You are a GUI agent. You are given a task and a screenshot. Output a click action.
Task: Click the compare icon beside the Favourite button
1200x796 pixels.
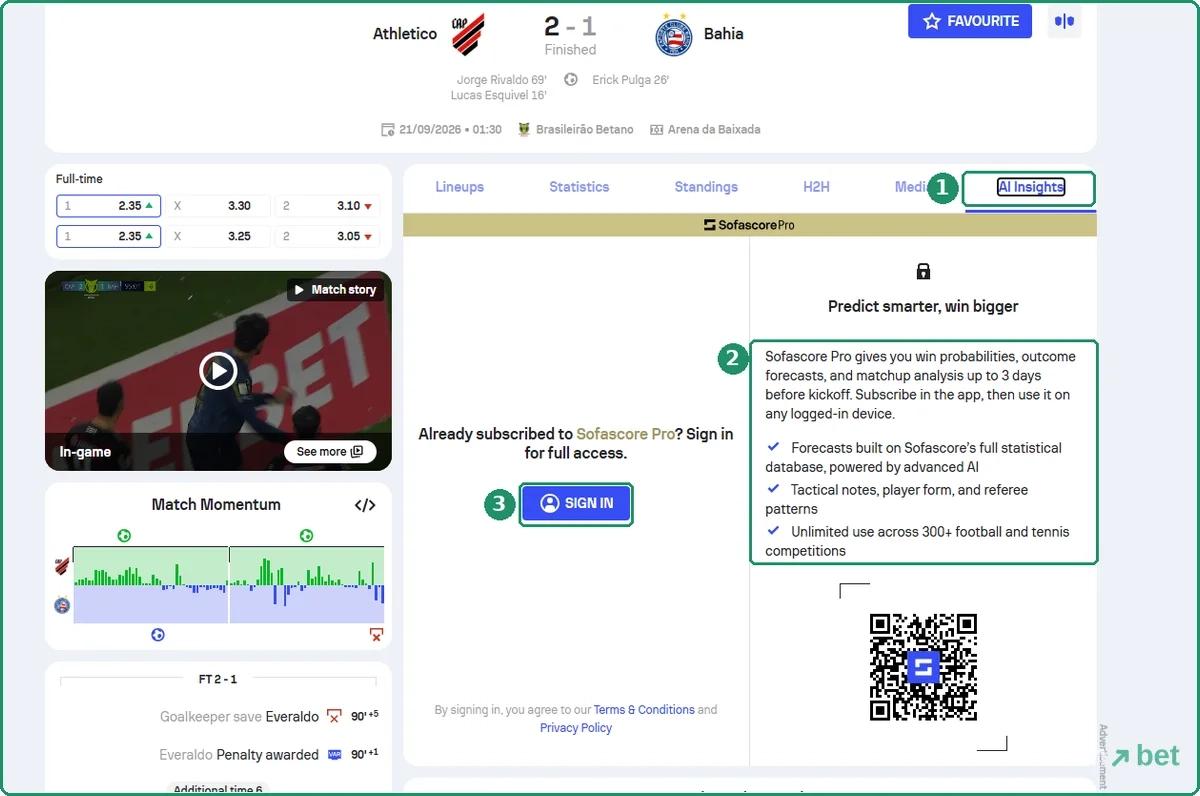[x=1064, y=21]
